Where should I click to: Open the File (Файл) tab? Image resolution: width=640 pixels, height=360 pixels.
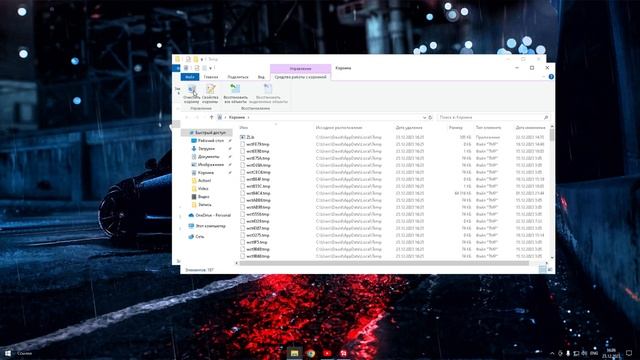189,77
